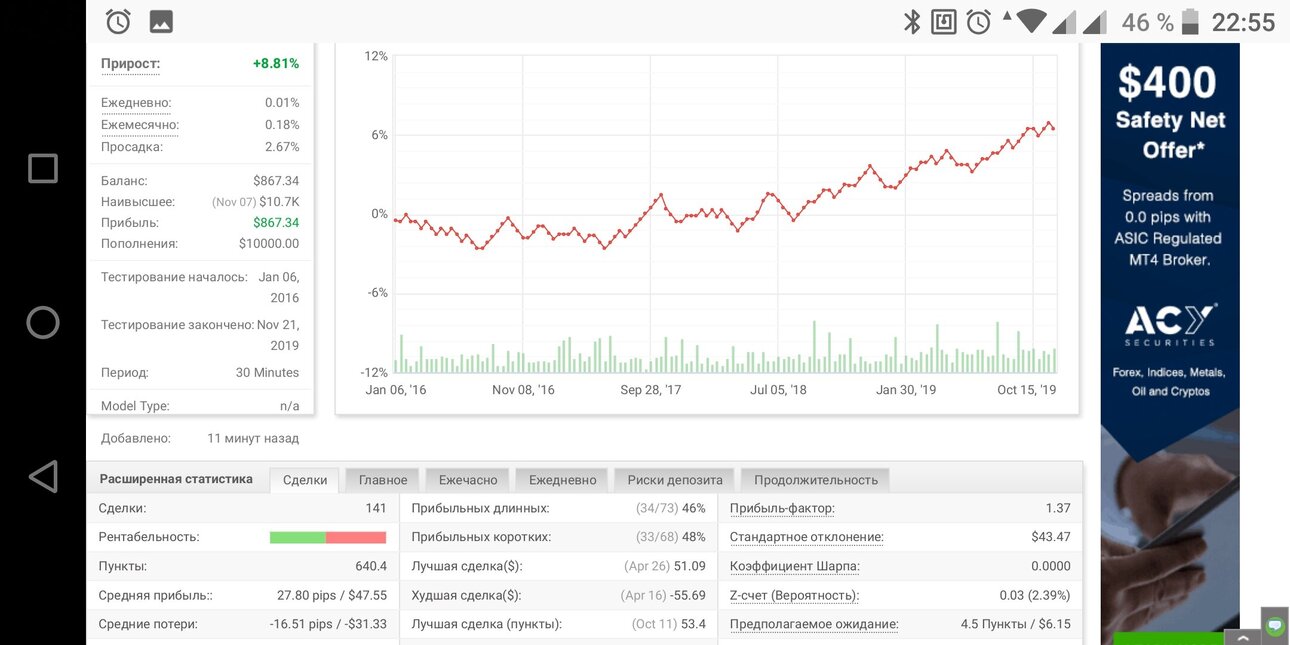
Task: Click the (Apr 26) 51.09 best trade value
Action: pos(663,566)
